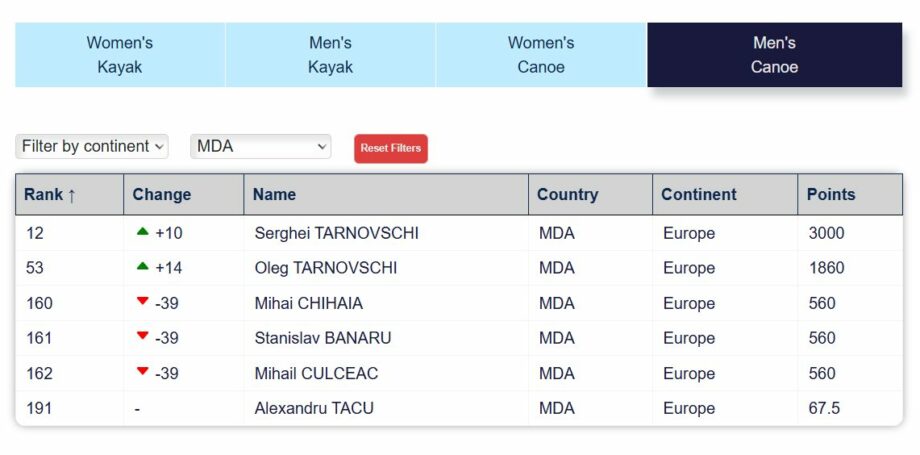This screenshot has height=455, width=920.
Task: Click green up arrow beside +14 change
Action: pos(142,267)
